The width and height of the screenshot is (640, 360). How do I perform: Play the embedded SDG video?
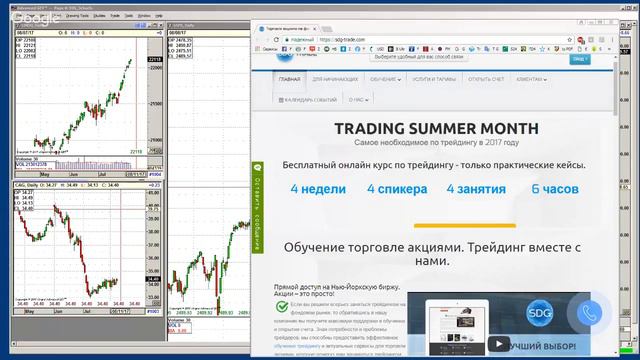pos(499,344)
